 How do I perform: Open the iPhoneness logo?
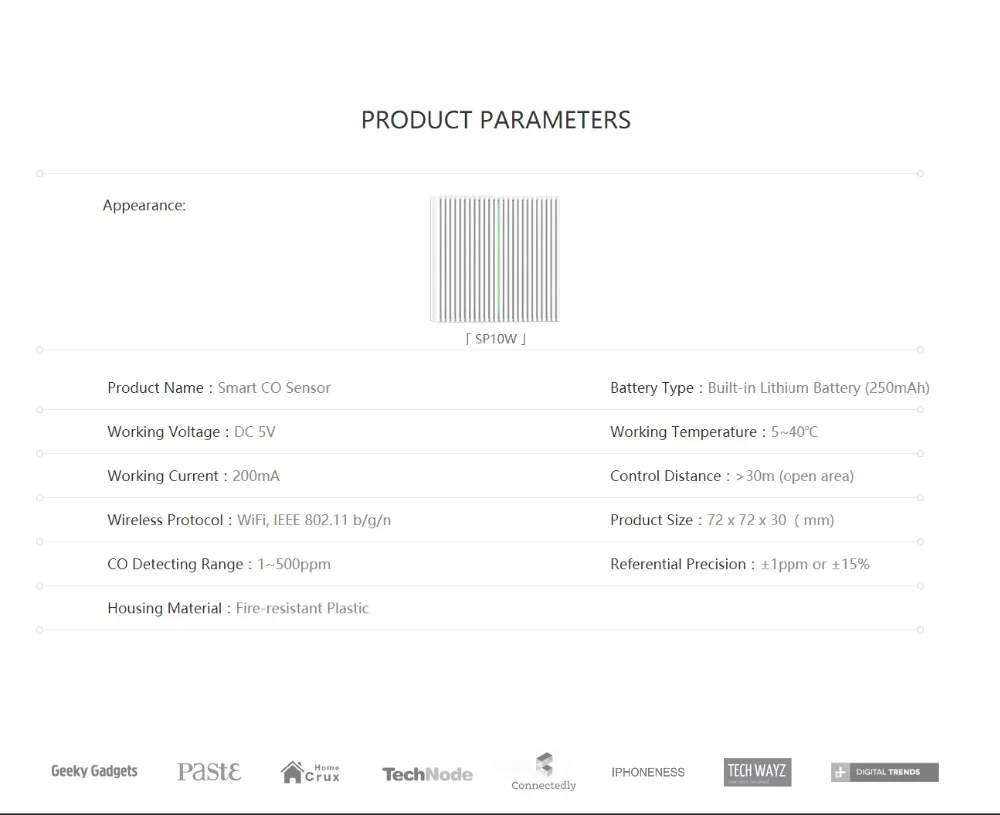coord(648,772)
